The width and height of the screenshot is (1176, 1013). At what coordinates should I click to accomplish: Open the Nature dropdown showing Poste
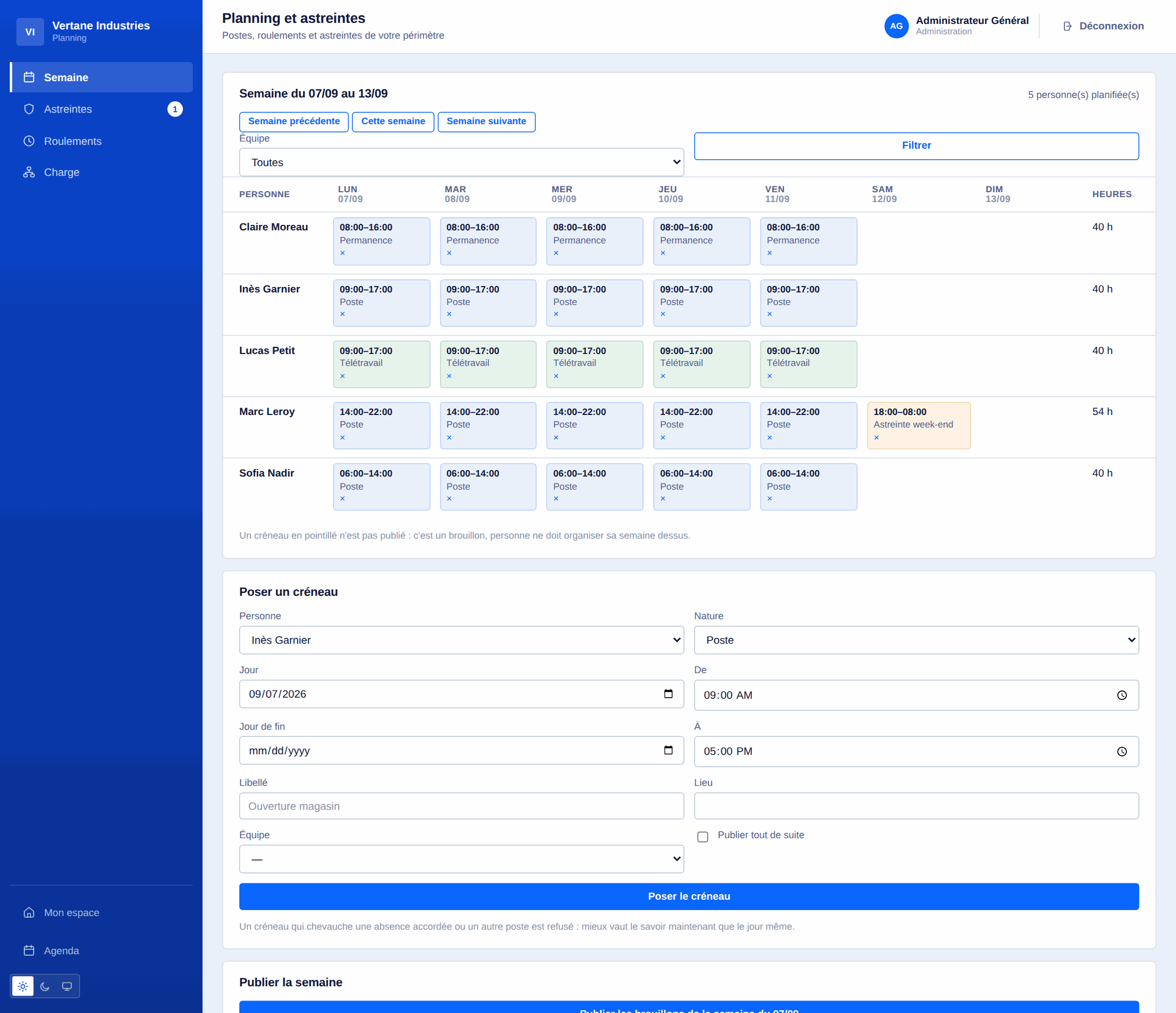916,640
